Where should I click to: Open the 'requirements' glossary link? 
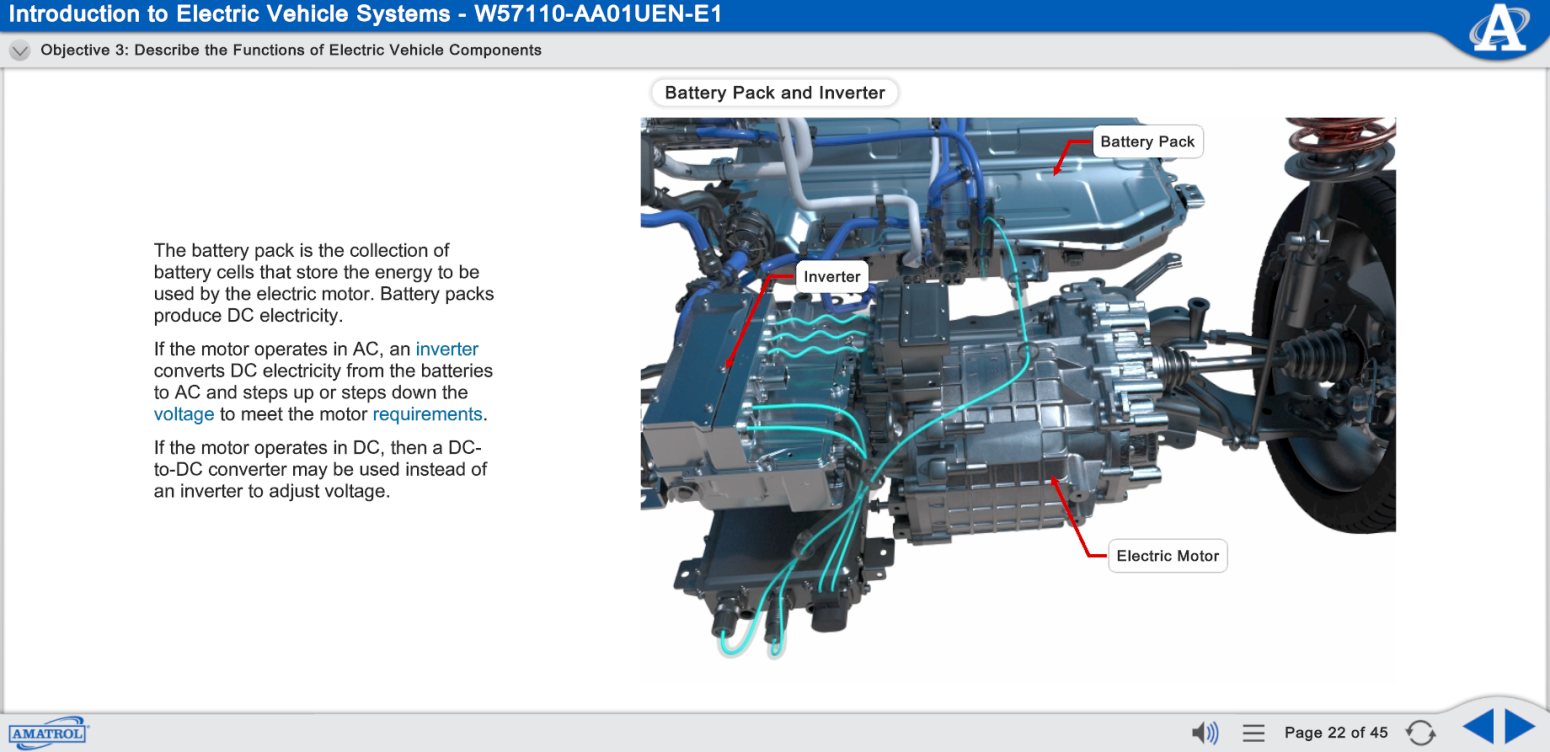pyautogui.click(x=427, y=414)
